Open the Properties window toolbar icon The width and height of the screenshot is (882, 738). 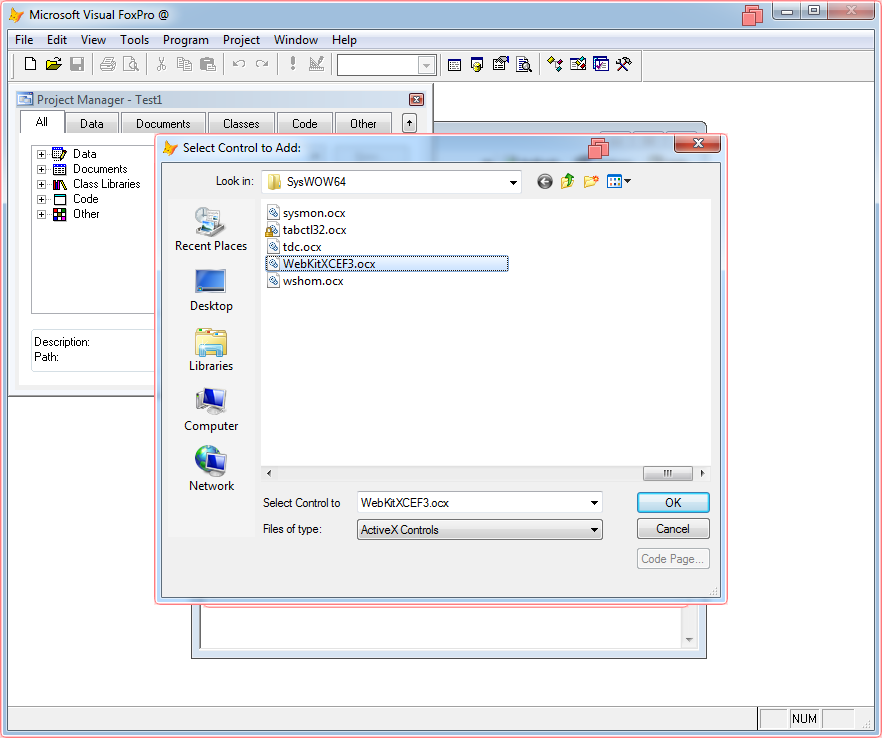[x=500, y=64]
